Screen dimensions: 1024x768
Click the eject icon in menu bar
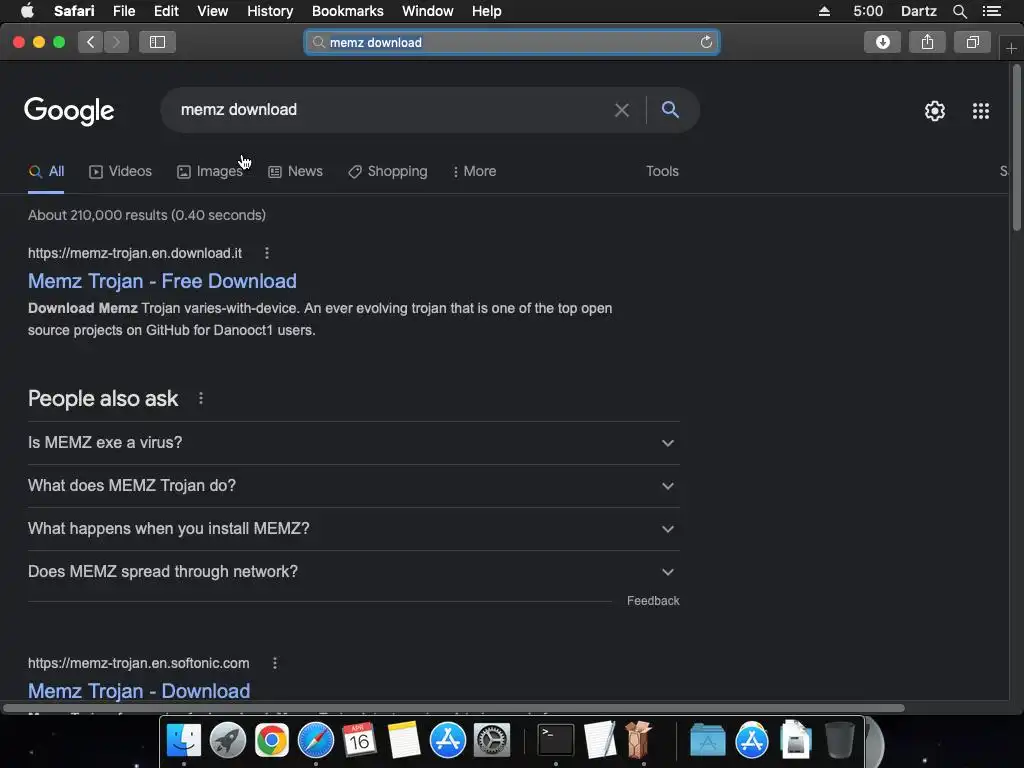coord(824,11)
